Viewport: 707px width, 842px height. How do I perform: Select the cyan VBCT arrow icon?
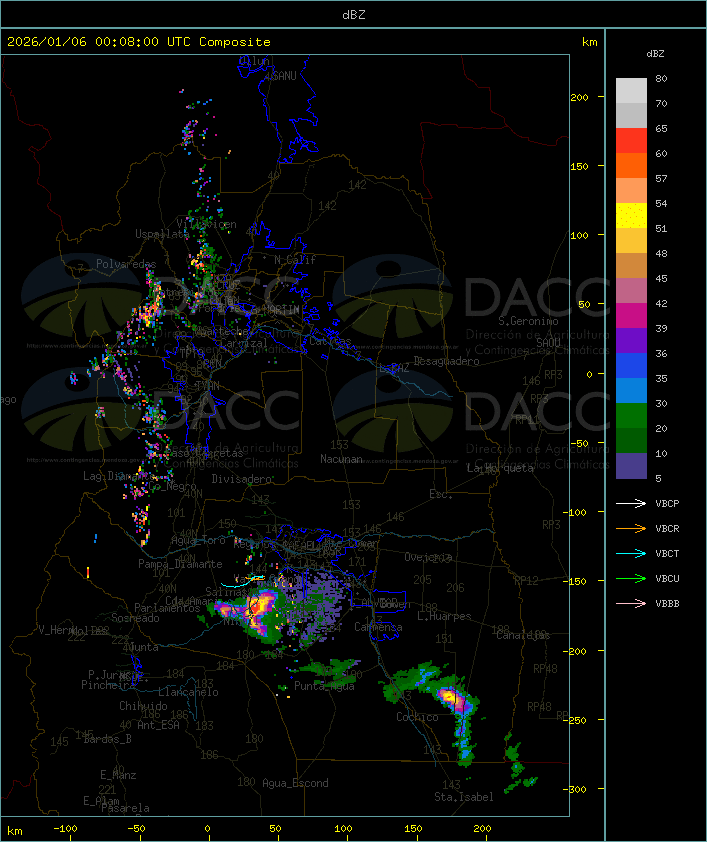pyautogui.click(x=631, y=553)
